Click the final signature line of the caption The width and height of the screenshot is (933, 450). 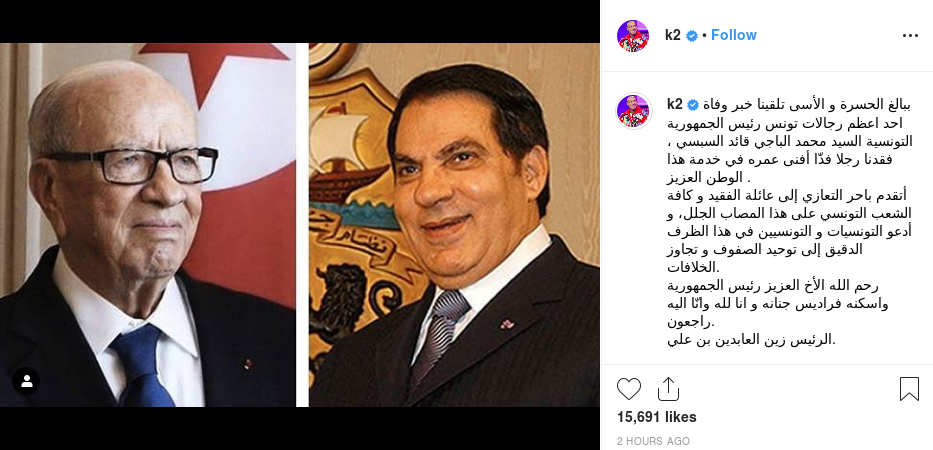[752, 340]
